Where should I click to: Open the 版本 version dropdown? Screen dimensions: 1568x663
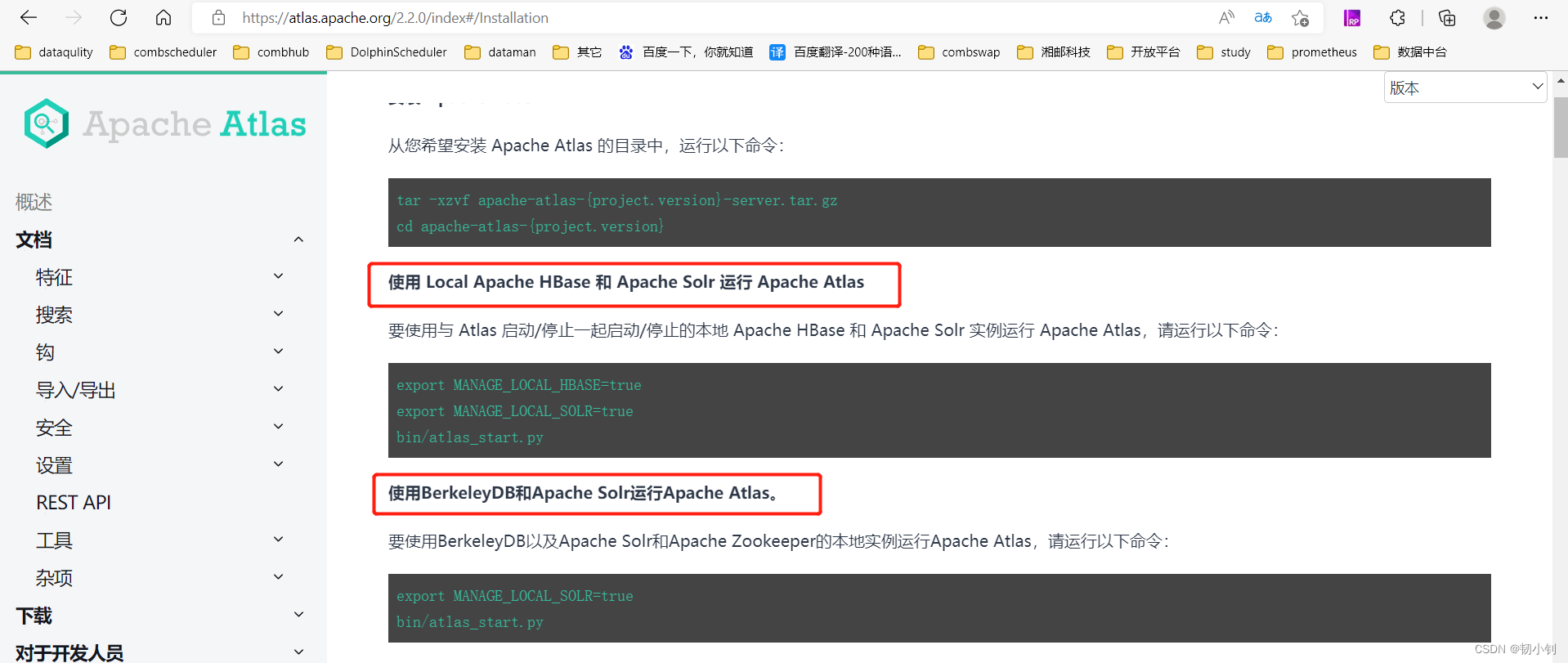pos(1465,87)
